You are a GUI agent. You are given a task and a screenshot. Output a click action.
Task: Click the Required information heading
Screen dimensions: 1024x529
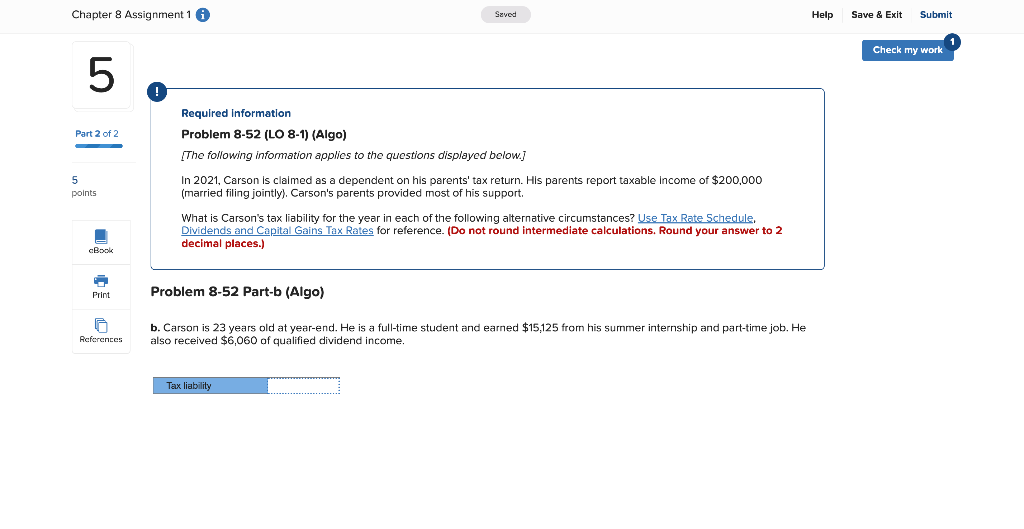tap(236, 114)
